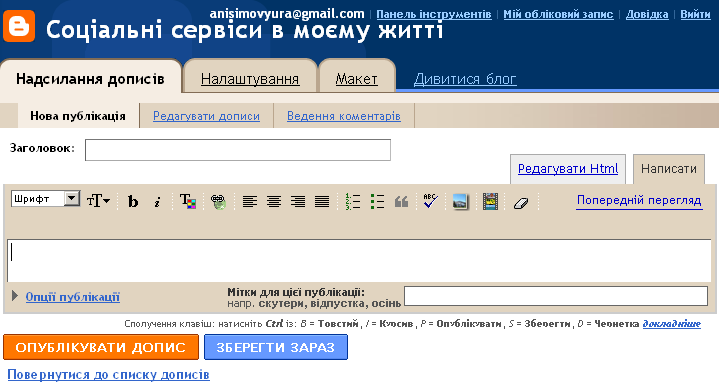Remove formatting with the eraser icon
This screenshot has width=719, height=386.
pos(521,203)
